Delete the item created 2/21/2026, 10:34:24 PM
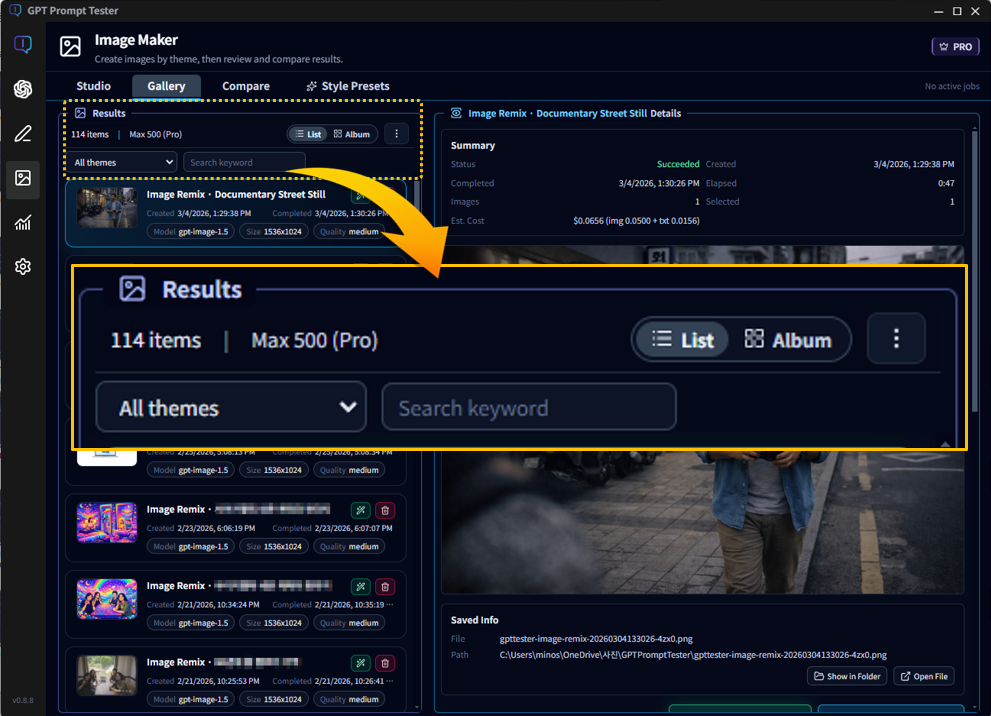The height and width of the screenshot is (716, 991). tap(385, 587)
